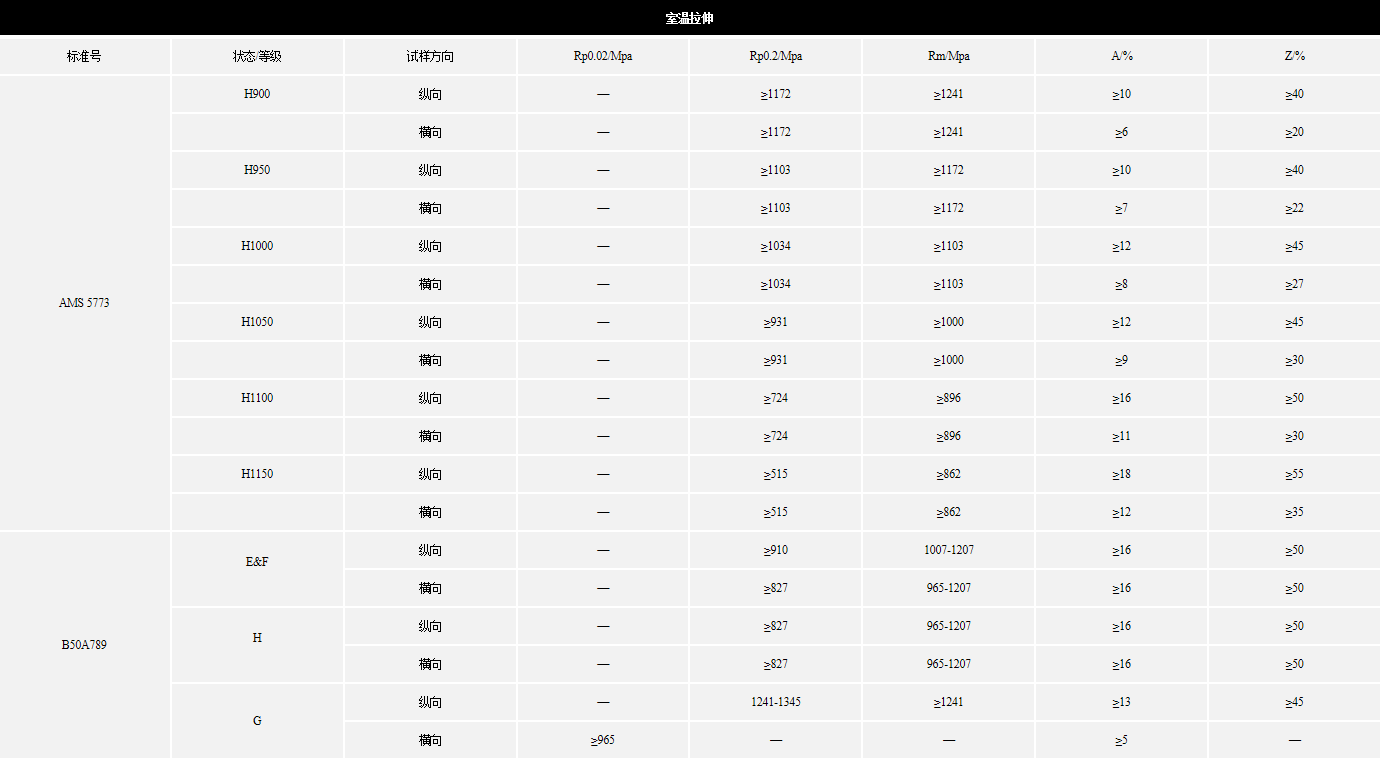Click the 室温拉伸 table title bar
The image size is (1381, 760).
(690, 18)
